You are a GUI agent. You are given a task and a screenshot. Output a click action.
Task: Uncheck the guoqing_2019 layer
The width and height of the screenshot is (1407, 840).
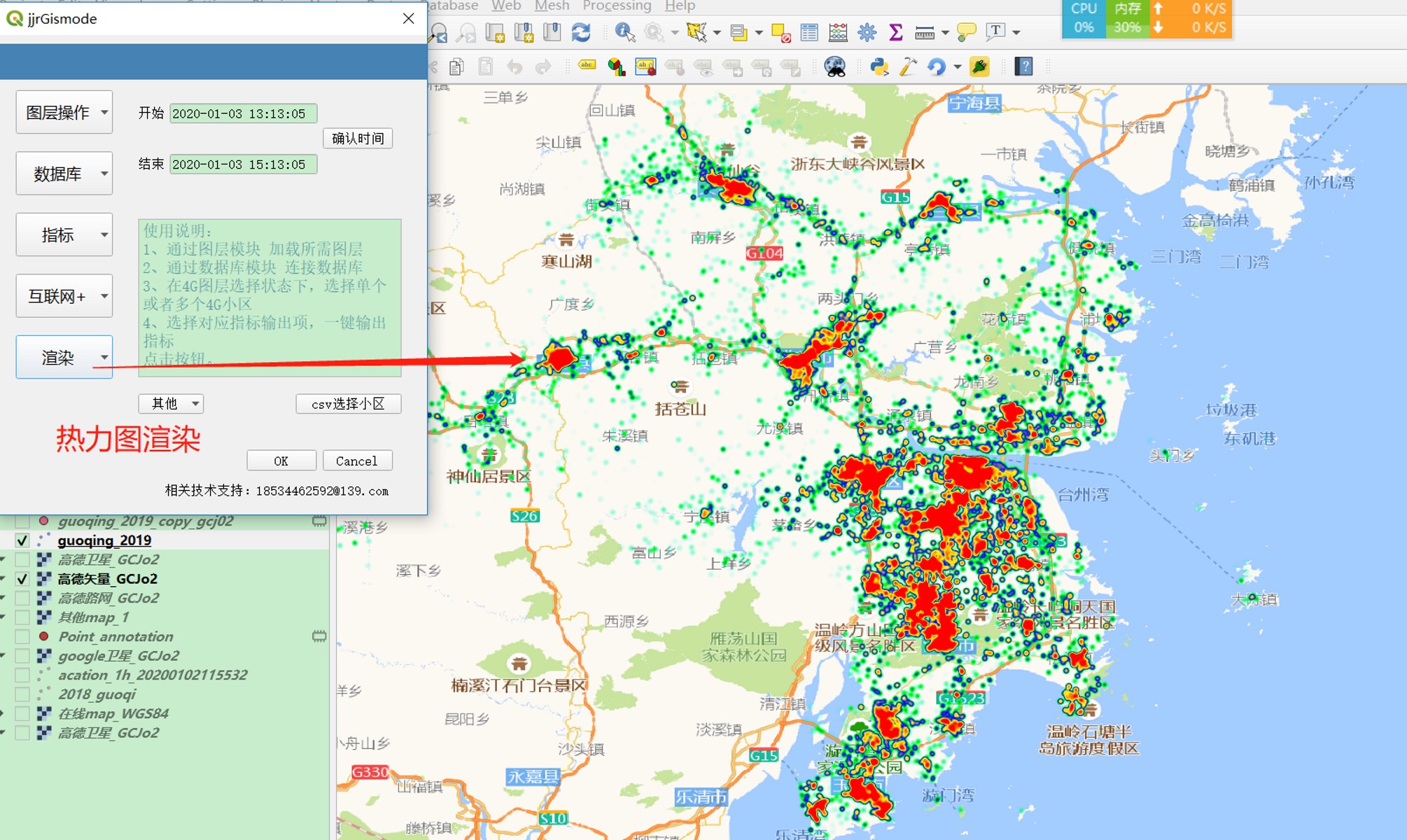pos(22,540)
